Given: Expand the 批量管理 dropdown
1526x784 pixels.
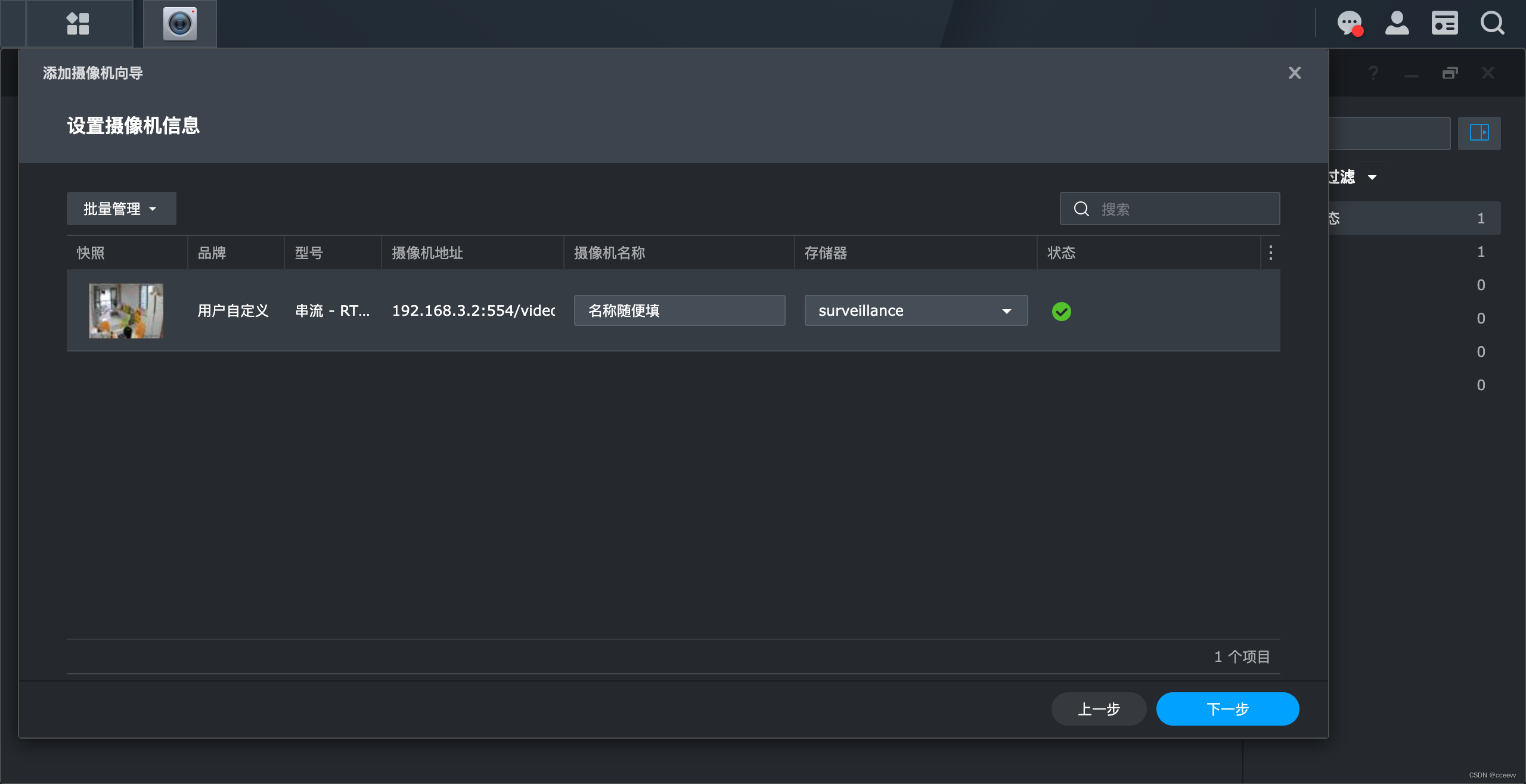Looking at the screenshot, I should (121, 209).
